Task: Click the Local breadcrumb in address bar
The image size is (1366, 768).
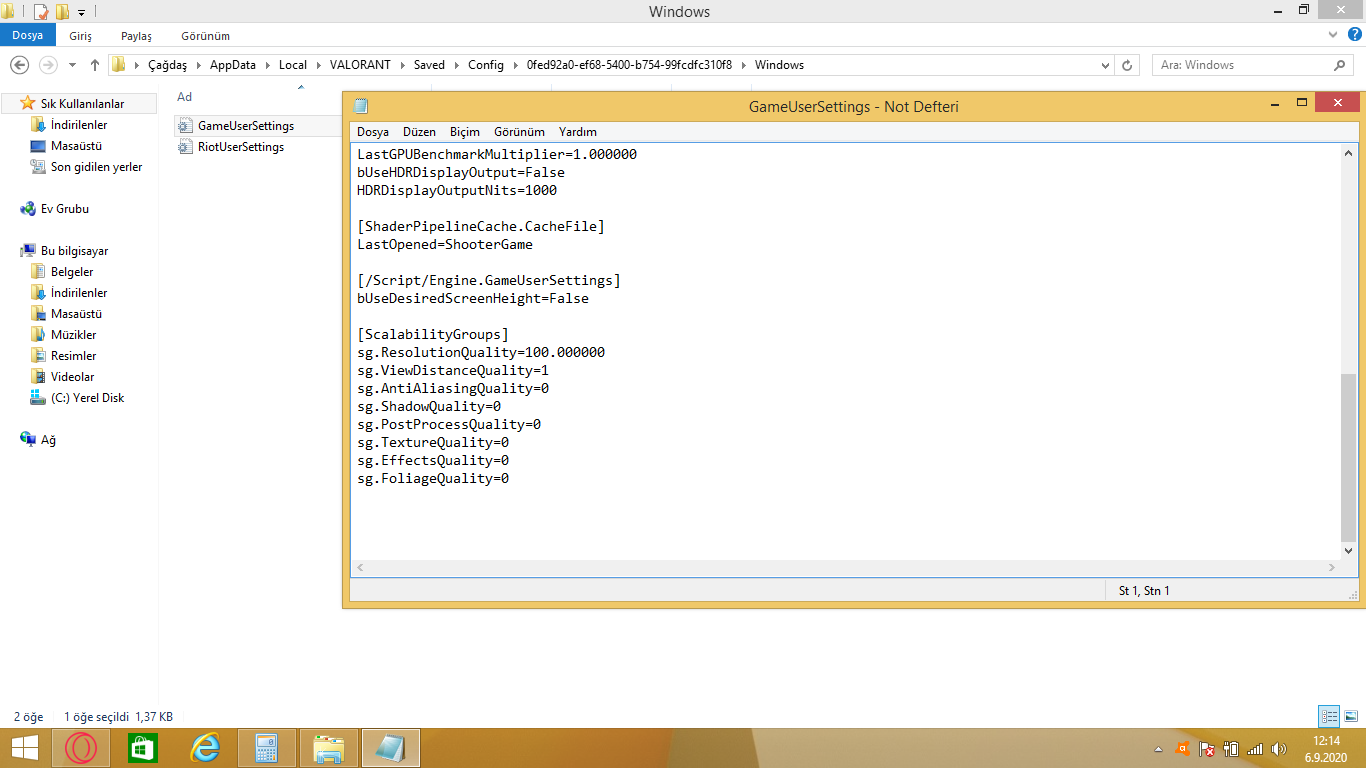Action: click(x=293, y=65)
